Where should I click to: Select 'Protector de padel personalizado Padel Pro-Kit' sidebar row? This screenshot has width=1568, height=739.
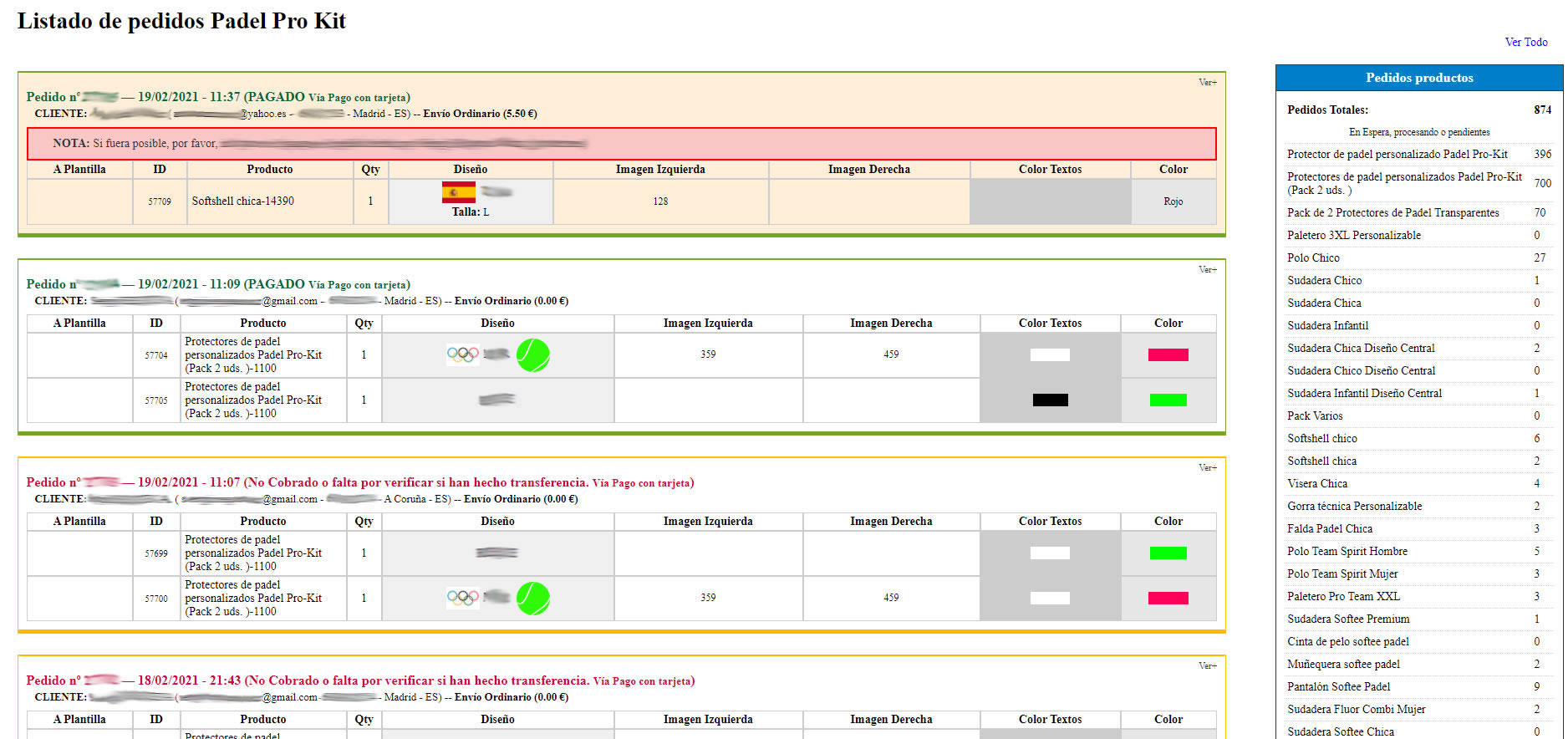click(1419, 154)
